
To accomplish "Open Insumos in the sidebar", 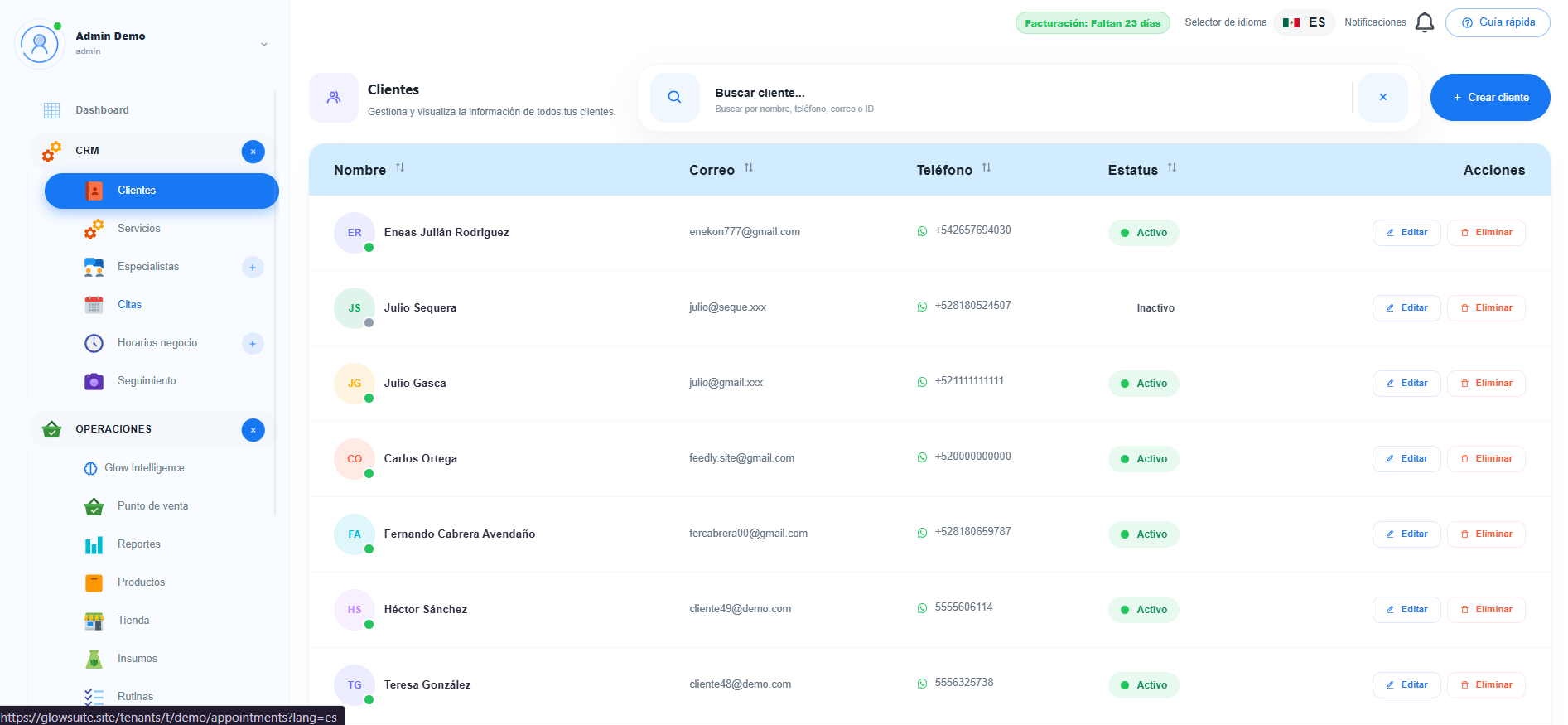I will point(137,659).
